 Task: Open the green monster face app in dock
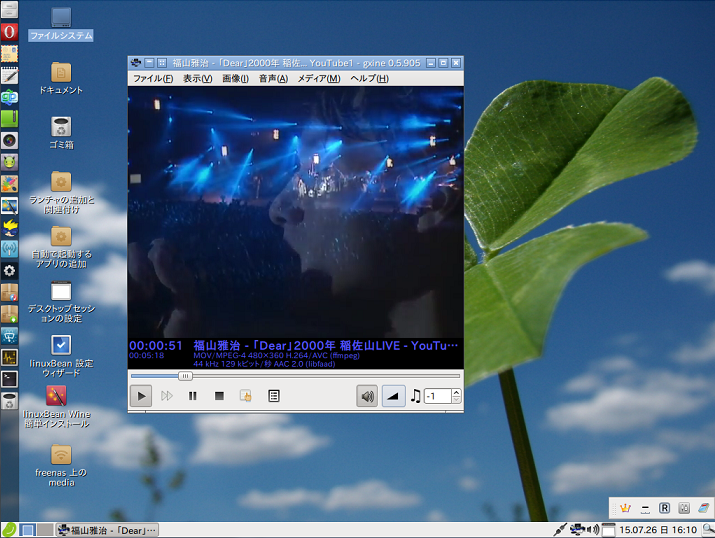tap(9, 162)
